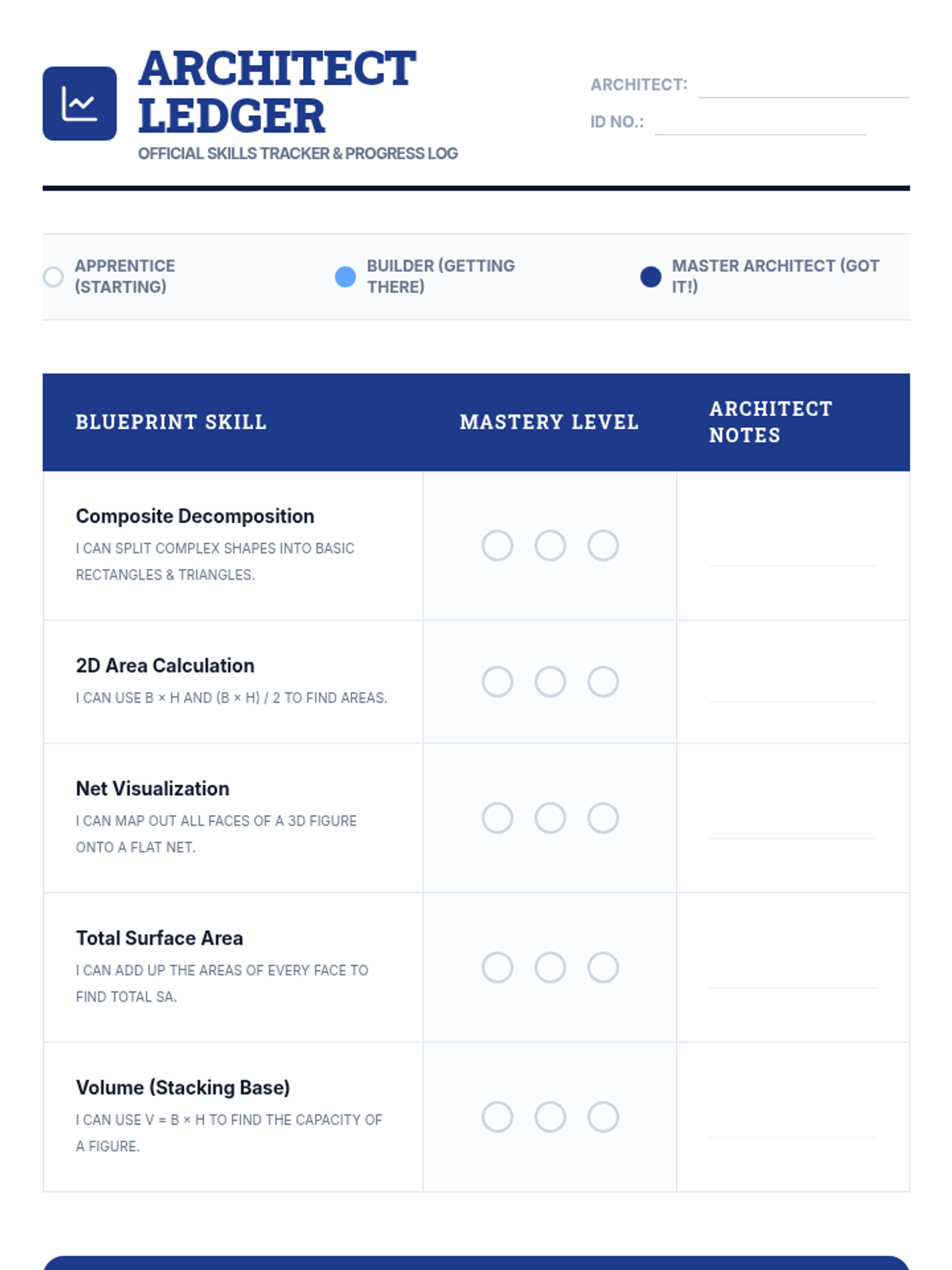Image resolution: width=952 pixels, height=1270 pixels.
Task: Click the Architect name input line
Action: tap(804, 86)
